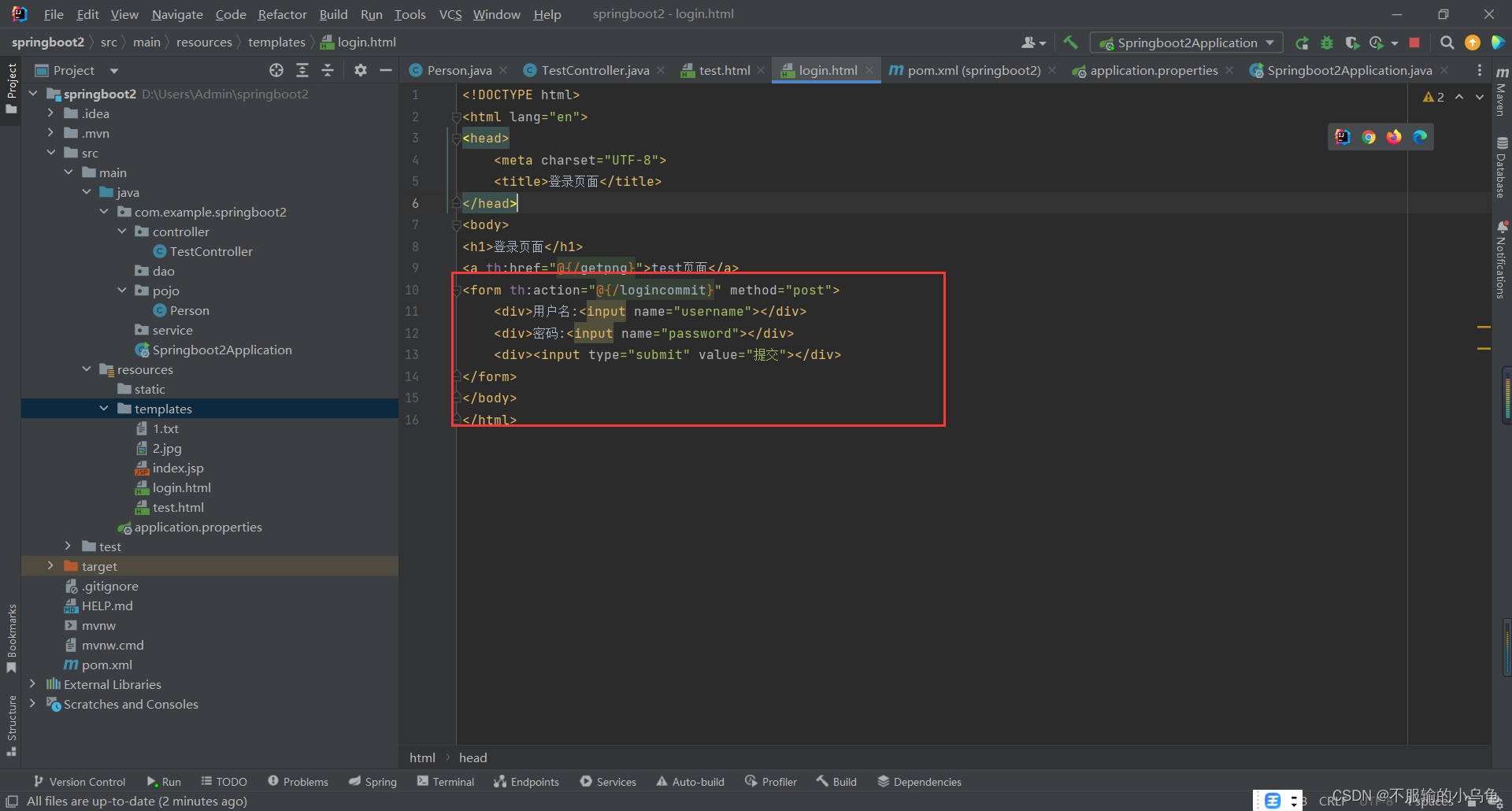Open the Navigate menu
Image resolution: width=1512 pixels, height=811 pixels.
click(177, 14)
